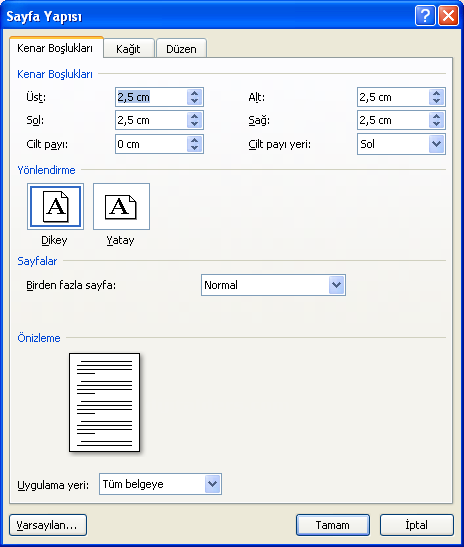Increase the Üst margin value
The image size is (464, 547).
[x=194, y=93]
